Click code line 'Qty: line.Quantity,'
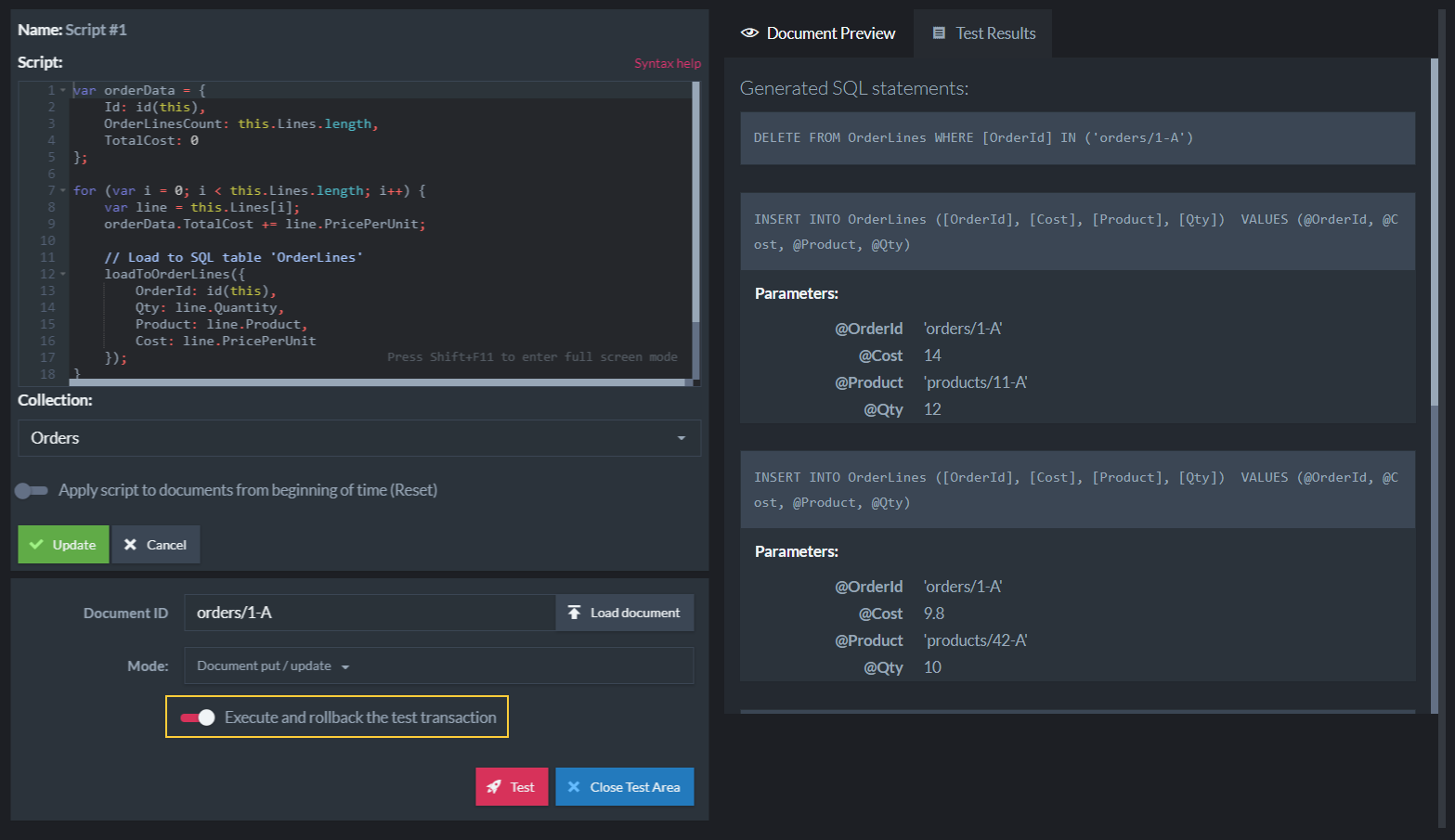This screenshot has height=840, width=1455. 210,308
